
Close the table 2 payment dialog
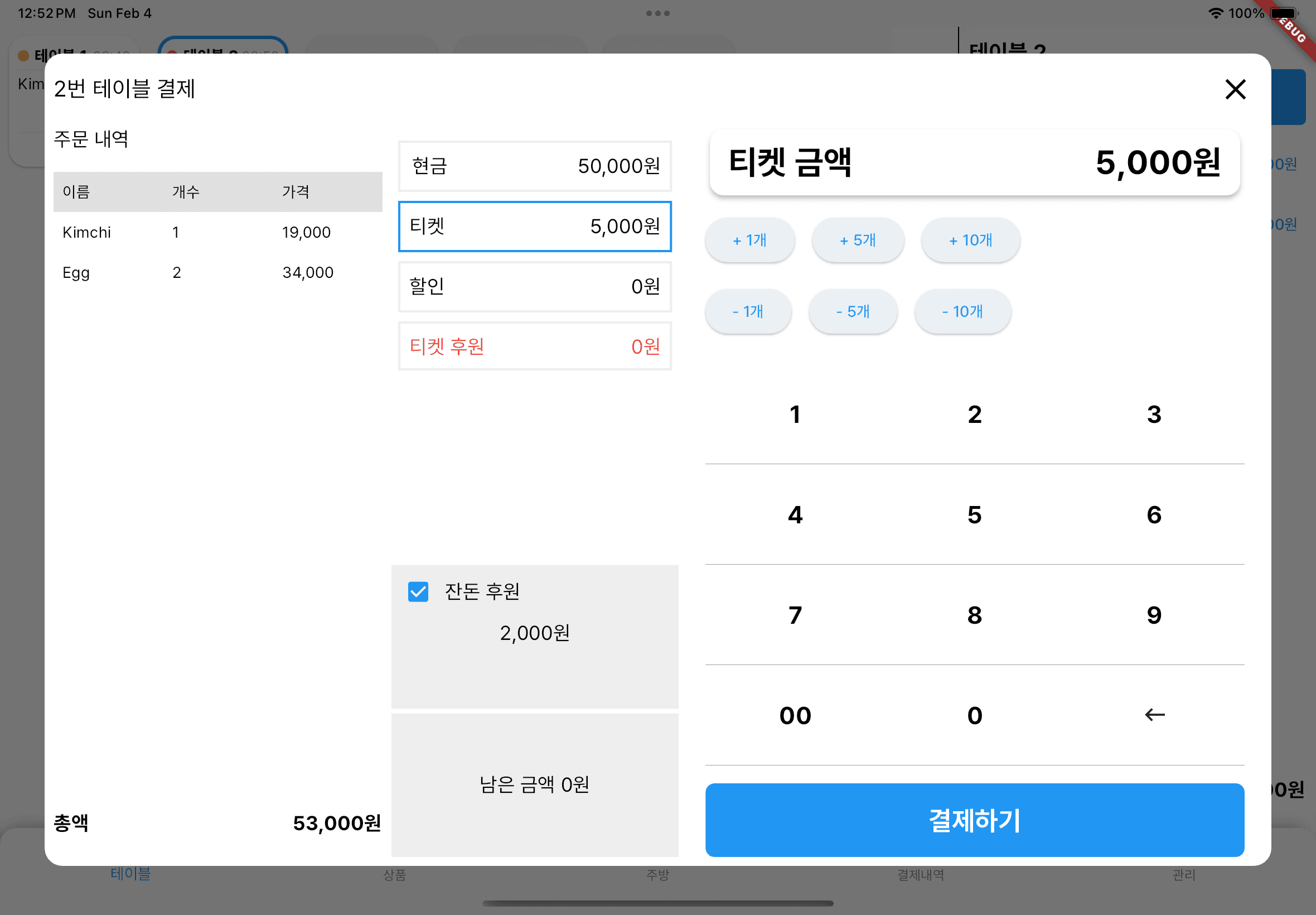point(1235,89)
